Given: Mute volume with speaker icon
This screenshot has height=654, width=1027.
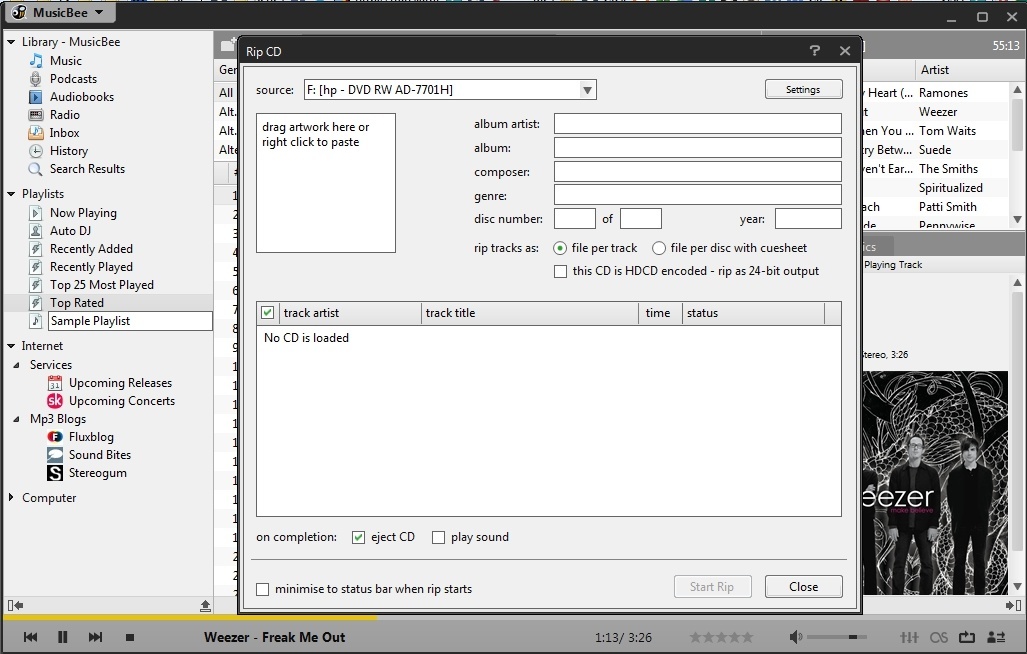Looking at the screenshot, I should coord(795,637).
